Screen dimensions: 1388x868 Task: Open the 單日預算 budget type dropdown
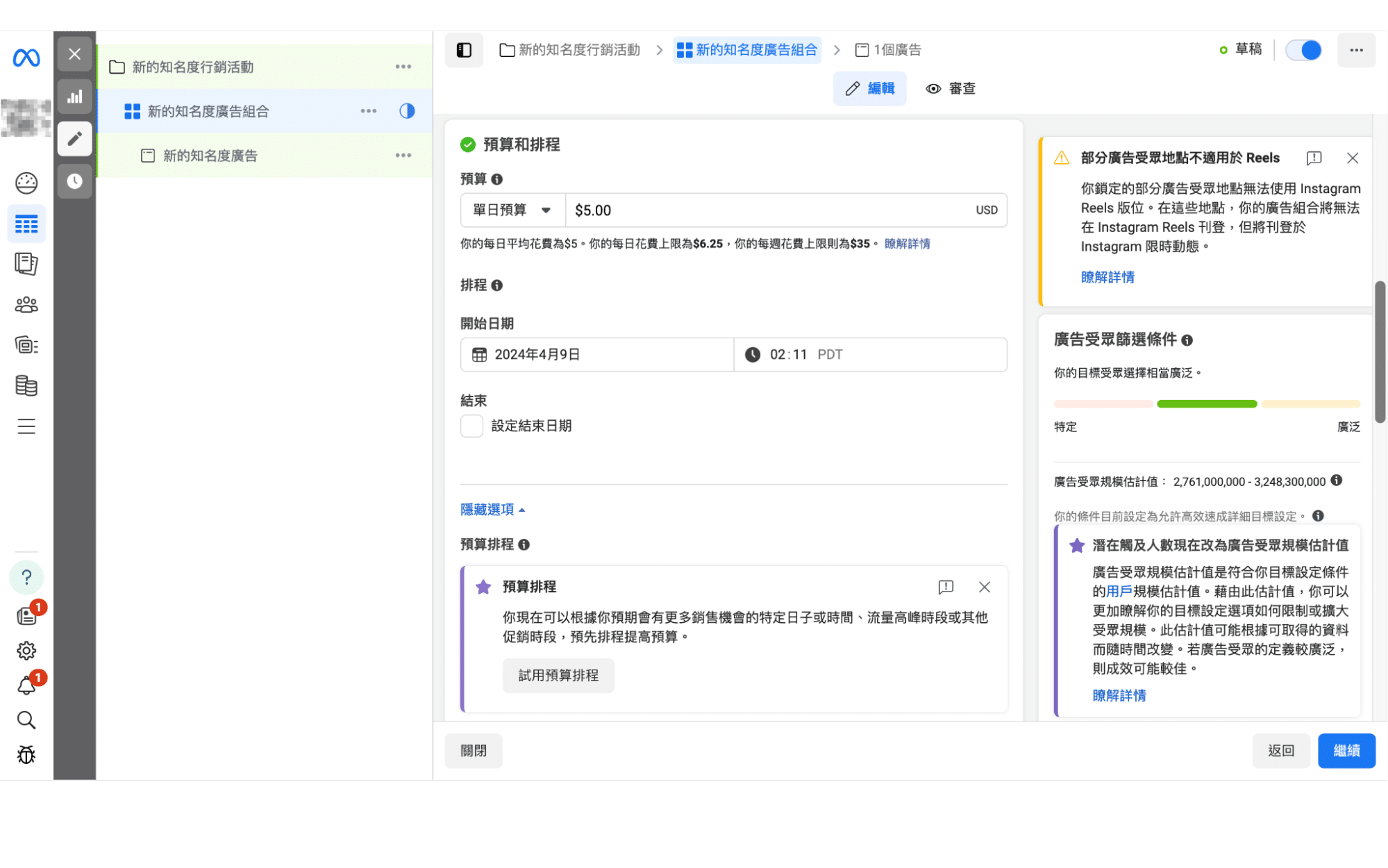tap(512, 210)
